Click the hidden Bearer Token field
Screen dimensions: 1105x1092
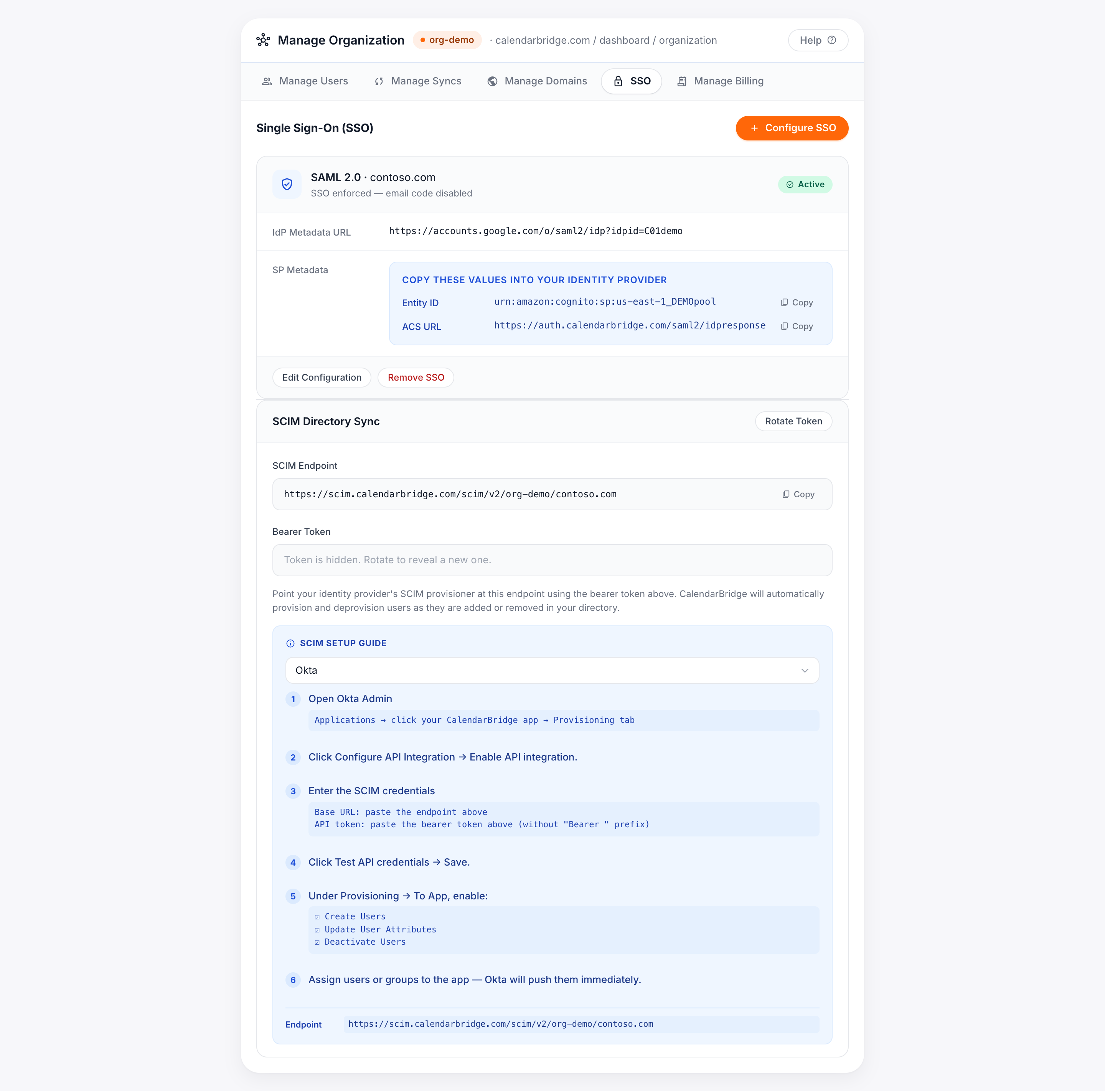coord(552,560)
